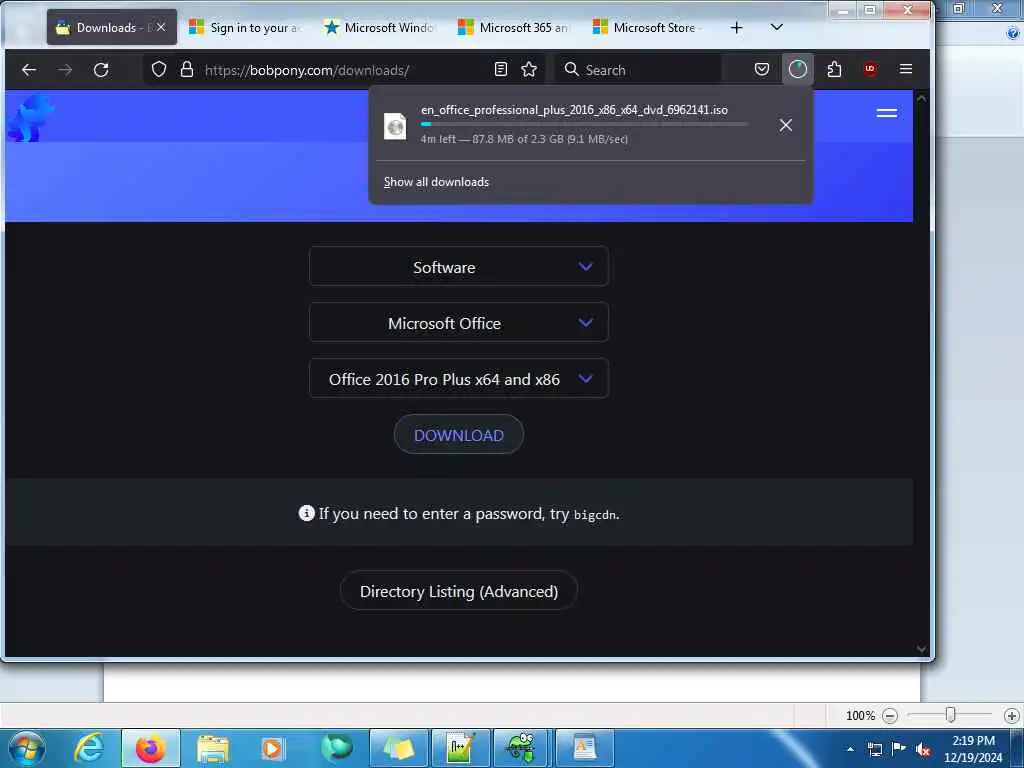Expand the Software category dropdown
1024x768 pixels.
[x=458, y=266]
